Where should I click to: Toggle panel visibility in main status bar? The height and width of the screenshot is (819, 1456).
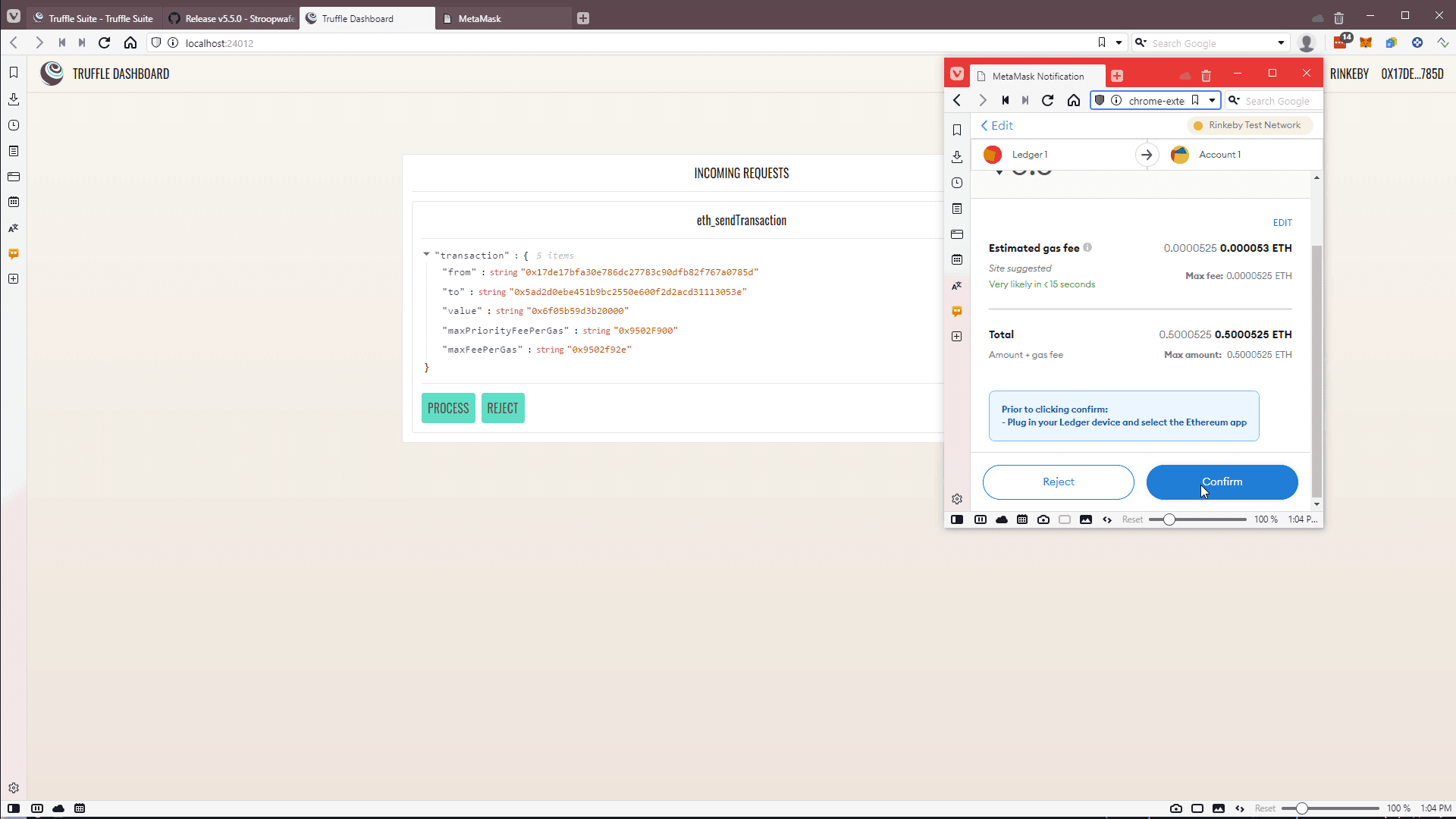(x=14, y=808)
